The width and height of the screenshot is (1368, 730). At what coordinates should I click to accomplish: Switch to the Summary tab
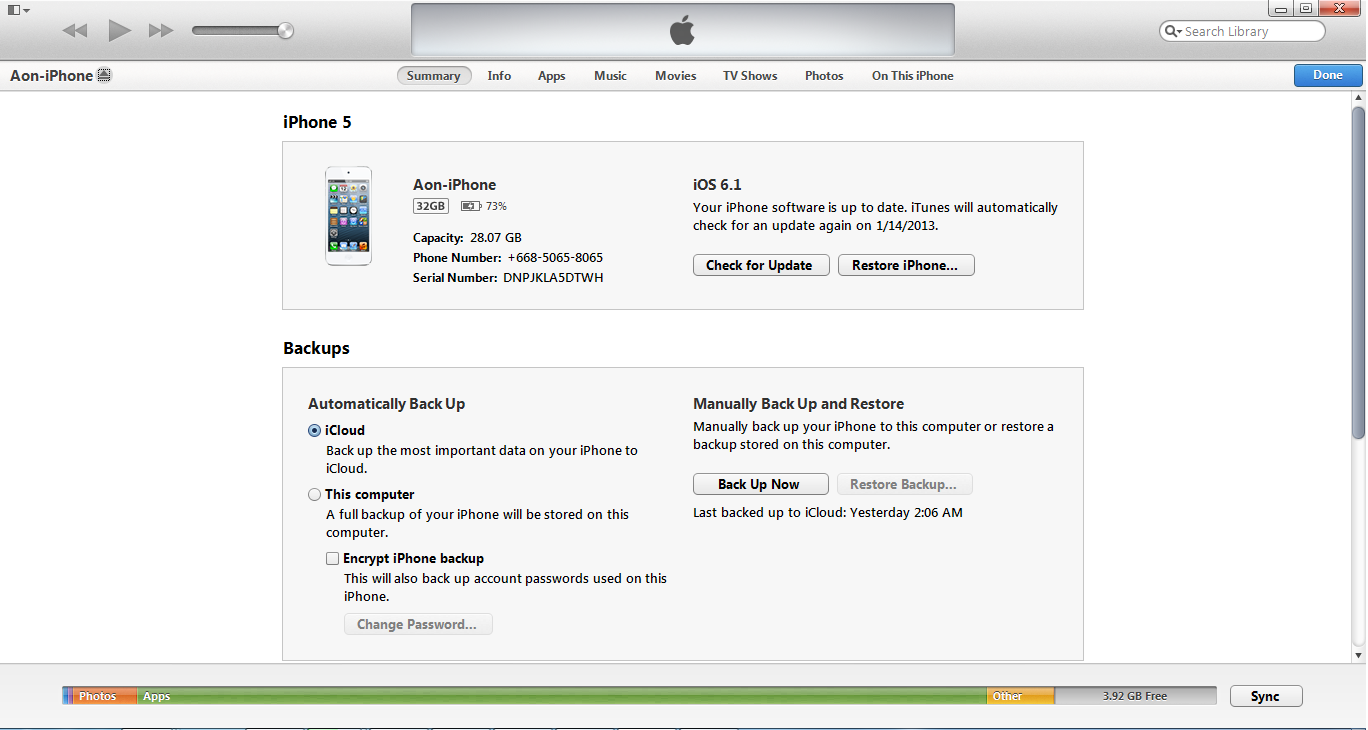(x=434, y=76)
